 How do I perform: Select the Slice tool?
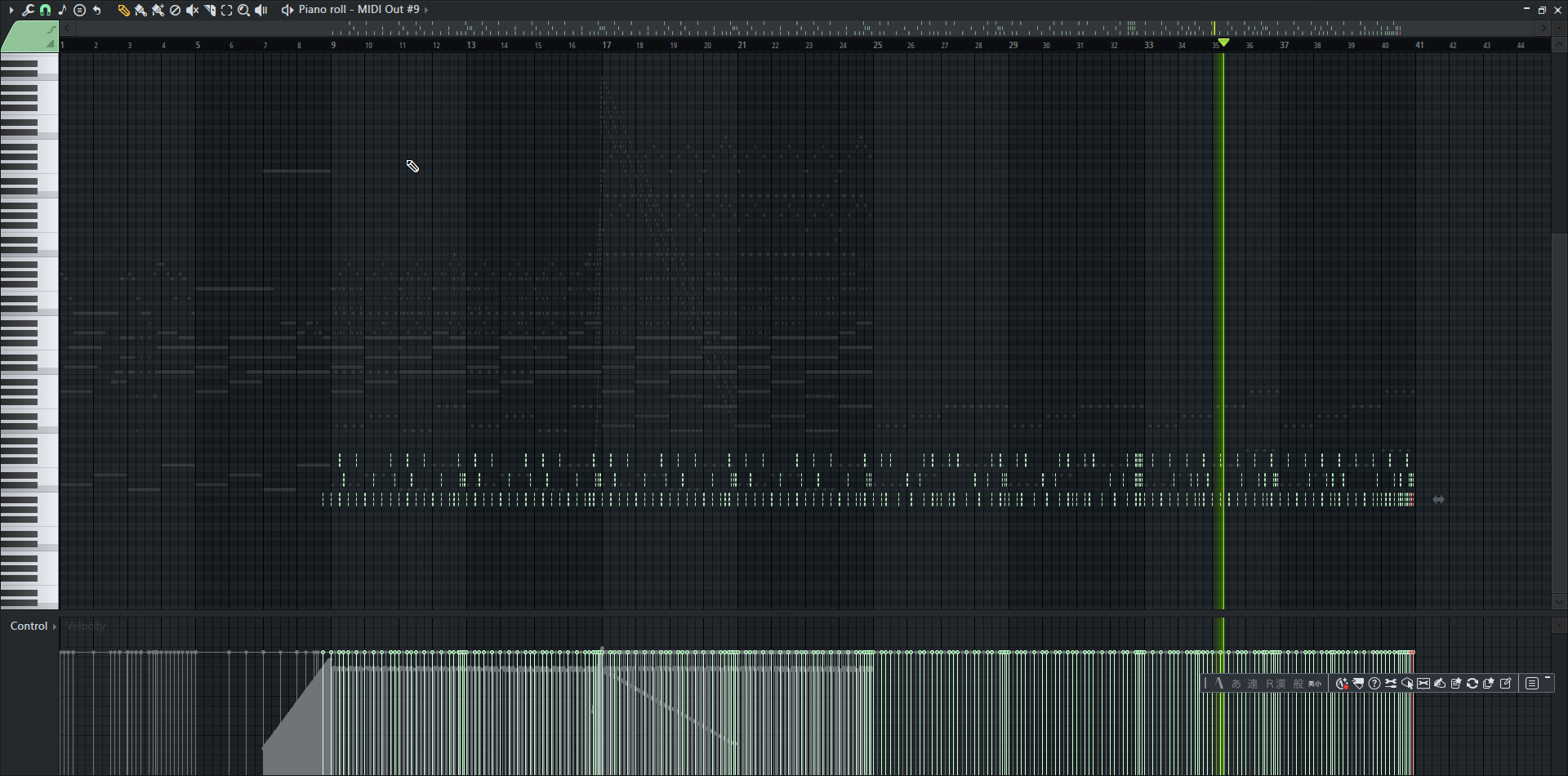[210, 10]
